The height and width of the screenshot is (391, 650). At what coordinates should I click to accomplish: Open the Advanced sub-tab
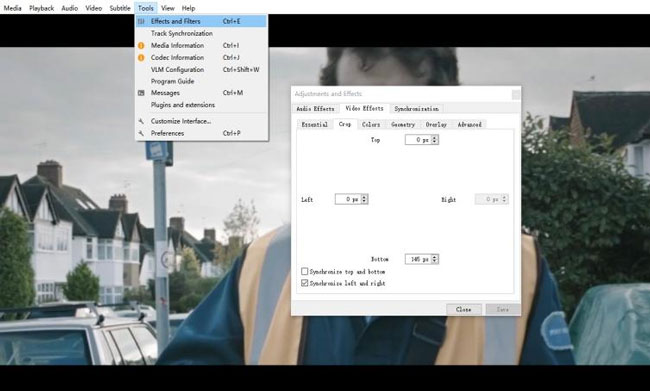tap(469, 124)
